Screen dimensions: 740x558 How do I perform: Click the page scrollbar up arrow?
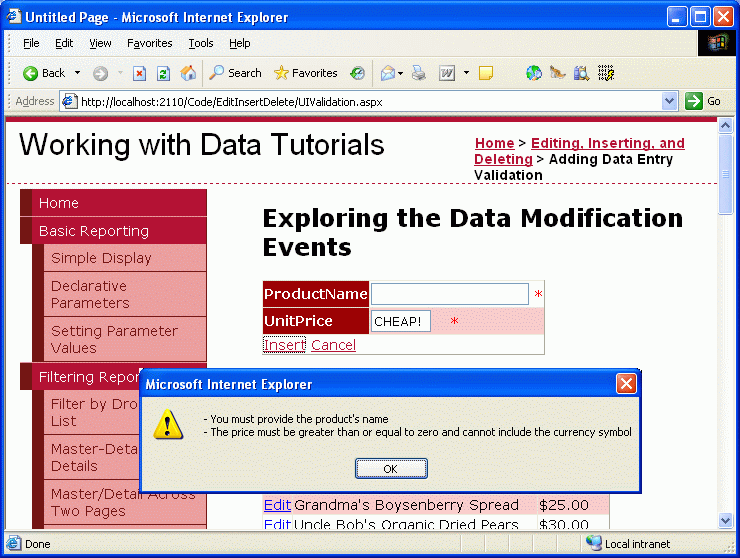[725, 125]
